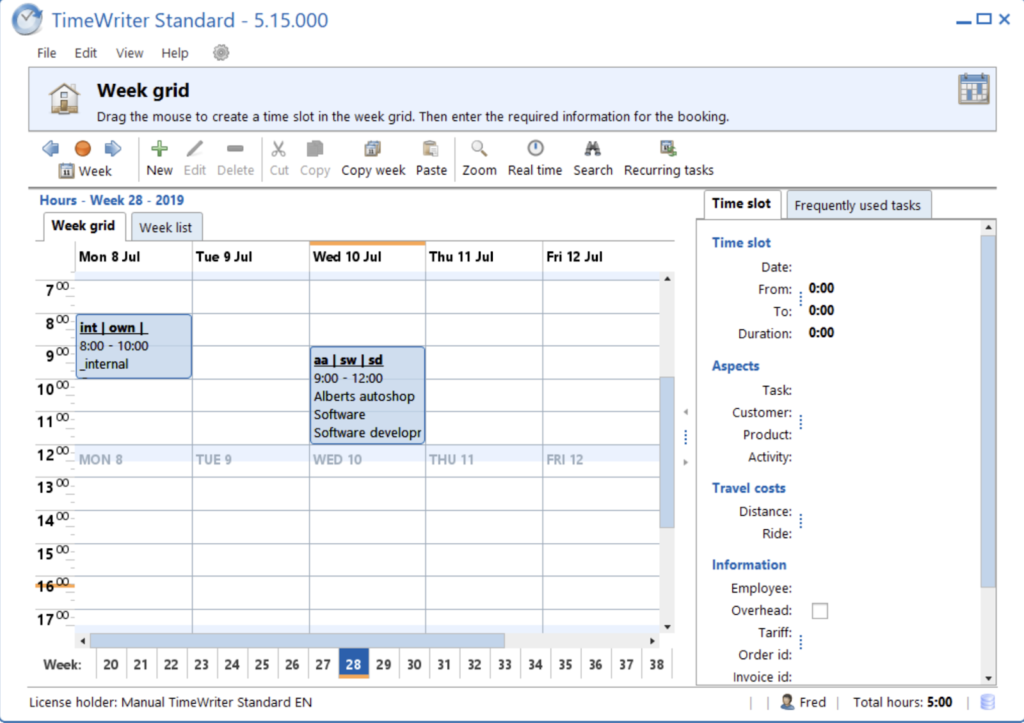Open the Alberts autoshop booking on Wednesday
The width and height of the screenshot is (1024, 723).
(367, 396)
